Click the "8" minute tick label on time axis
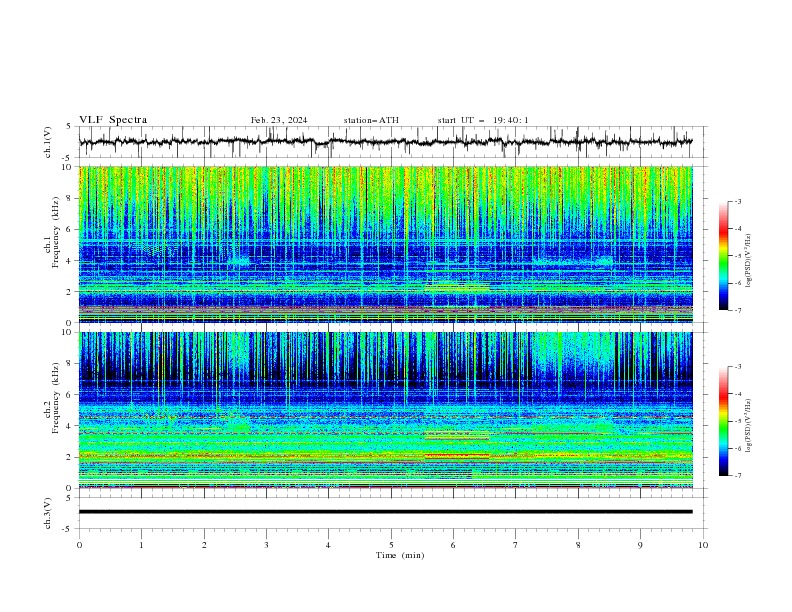 [578, 545]
